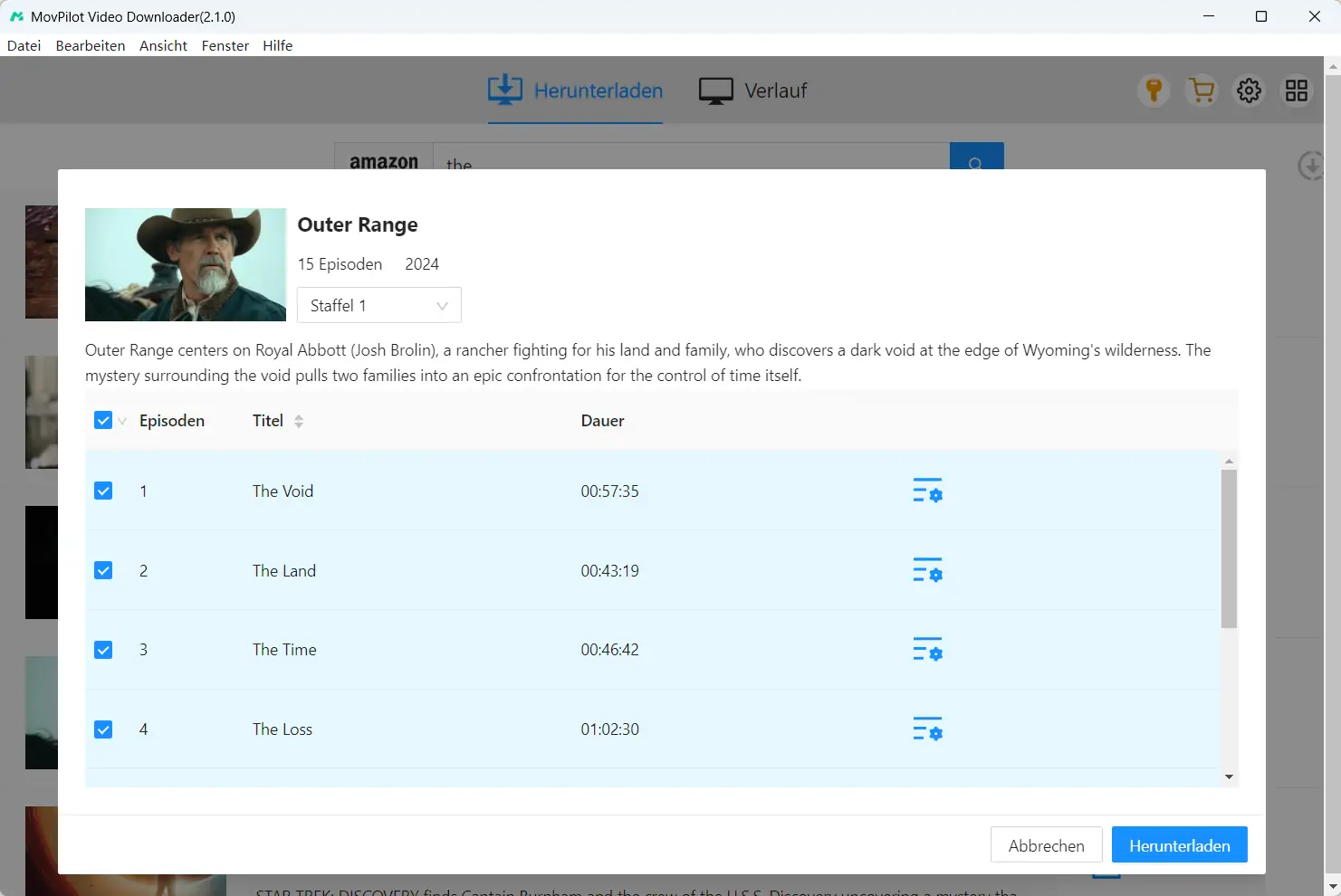Viewport: 1341px width, 896px height.
Task: Uncheck episode 3 The Time checkbox
Action: pyautogui.click(x=103, y=650)
